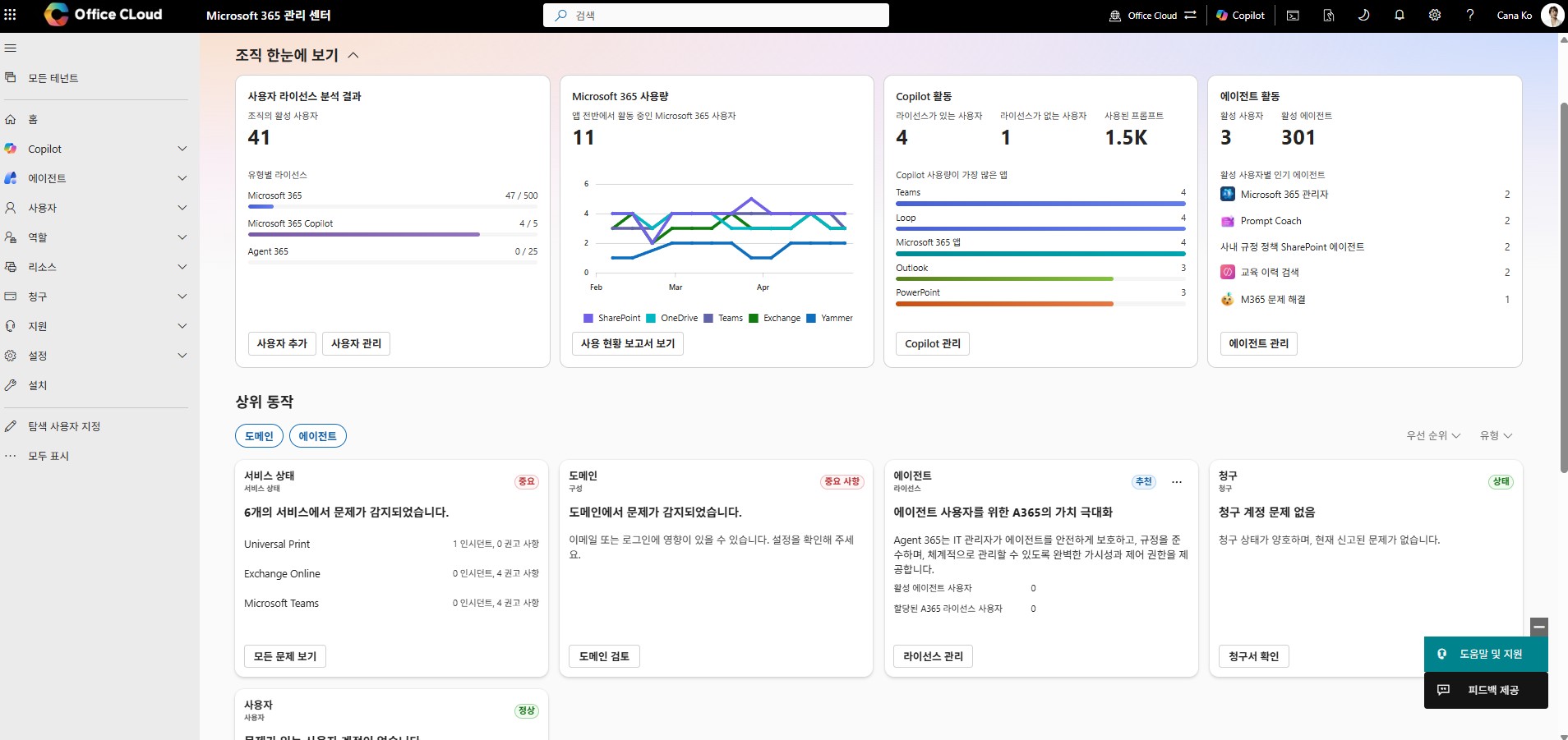The height and width of the screenshot is (740, 1568).
Task: Click the 청구서 확인 button
Action: [x=1254, y=656]
